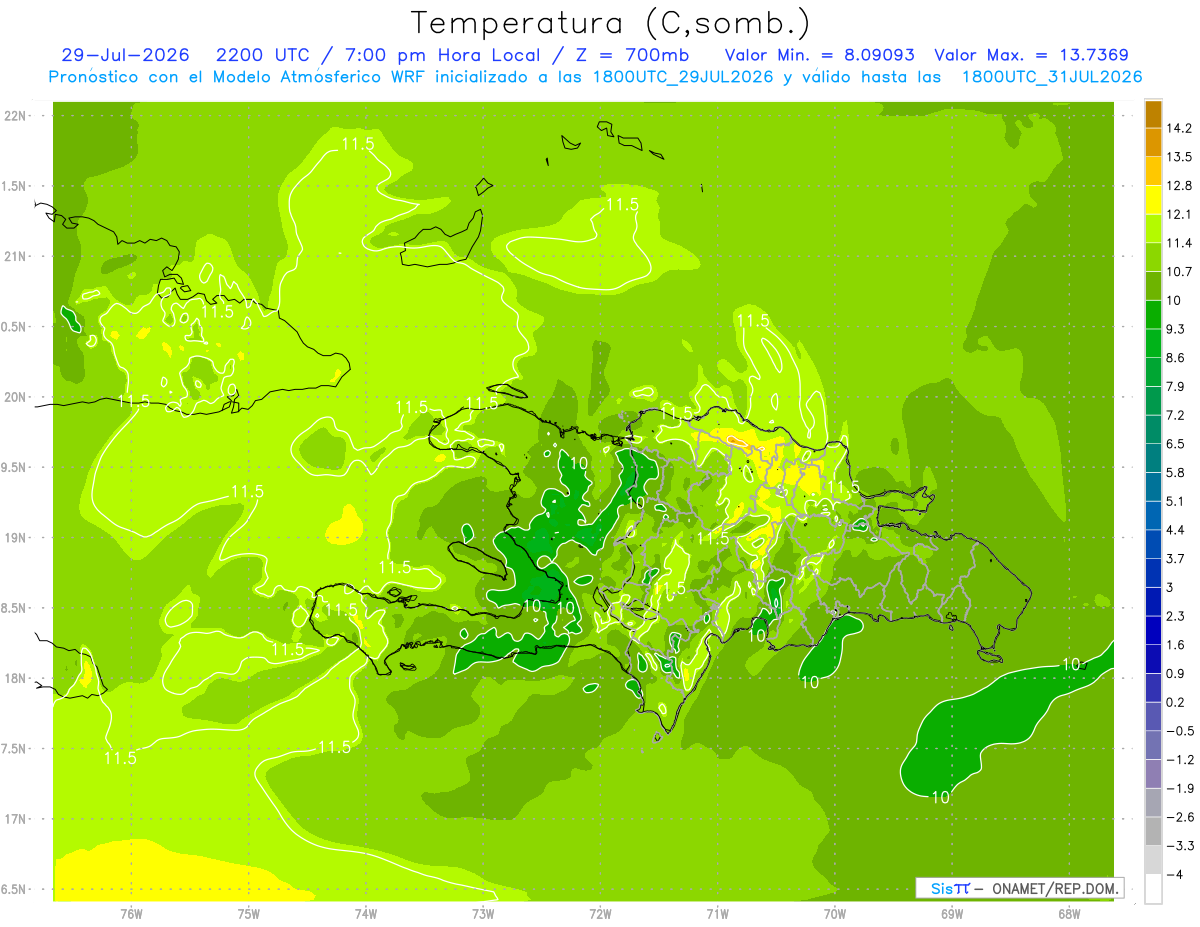The width and height of the screenshot is (1200, 927).
Task: Click the dark blue swatch between 2.3 and 1.6
Action: [x=1153, y=630]
